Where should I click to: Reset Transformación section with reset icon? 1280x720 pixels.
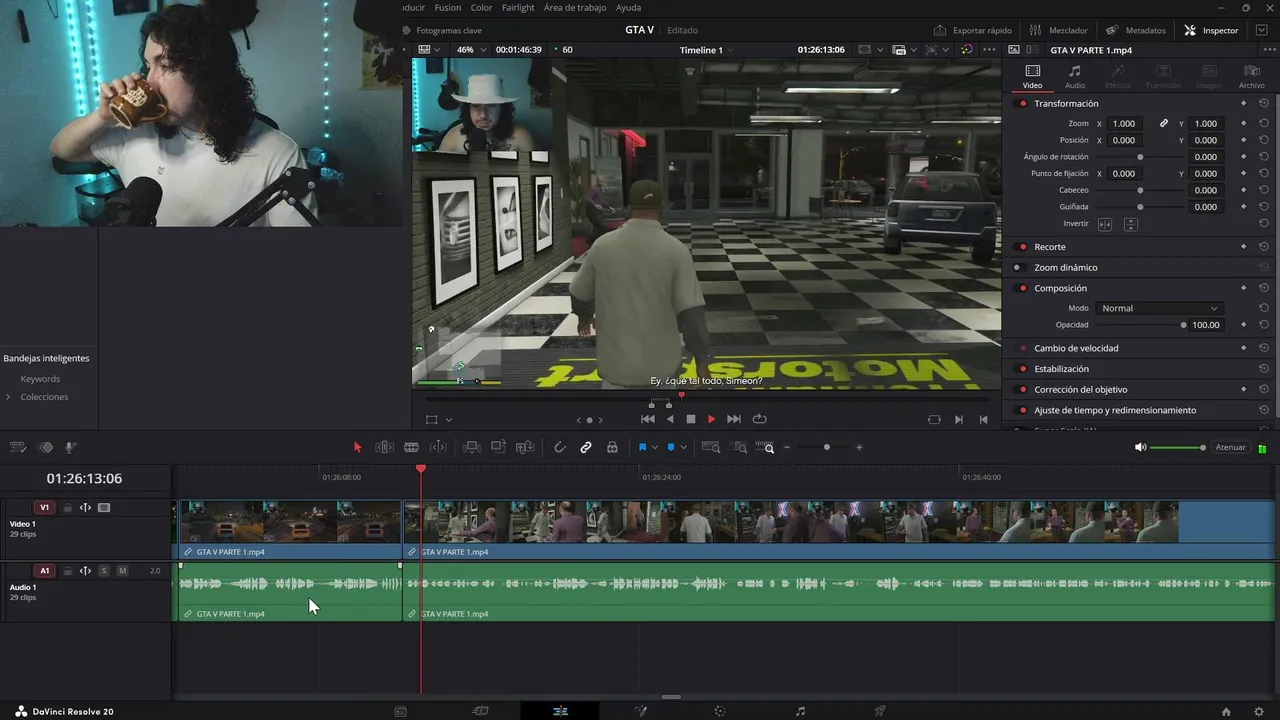pos(1264,104)
